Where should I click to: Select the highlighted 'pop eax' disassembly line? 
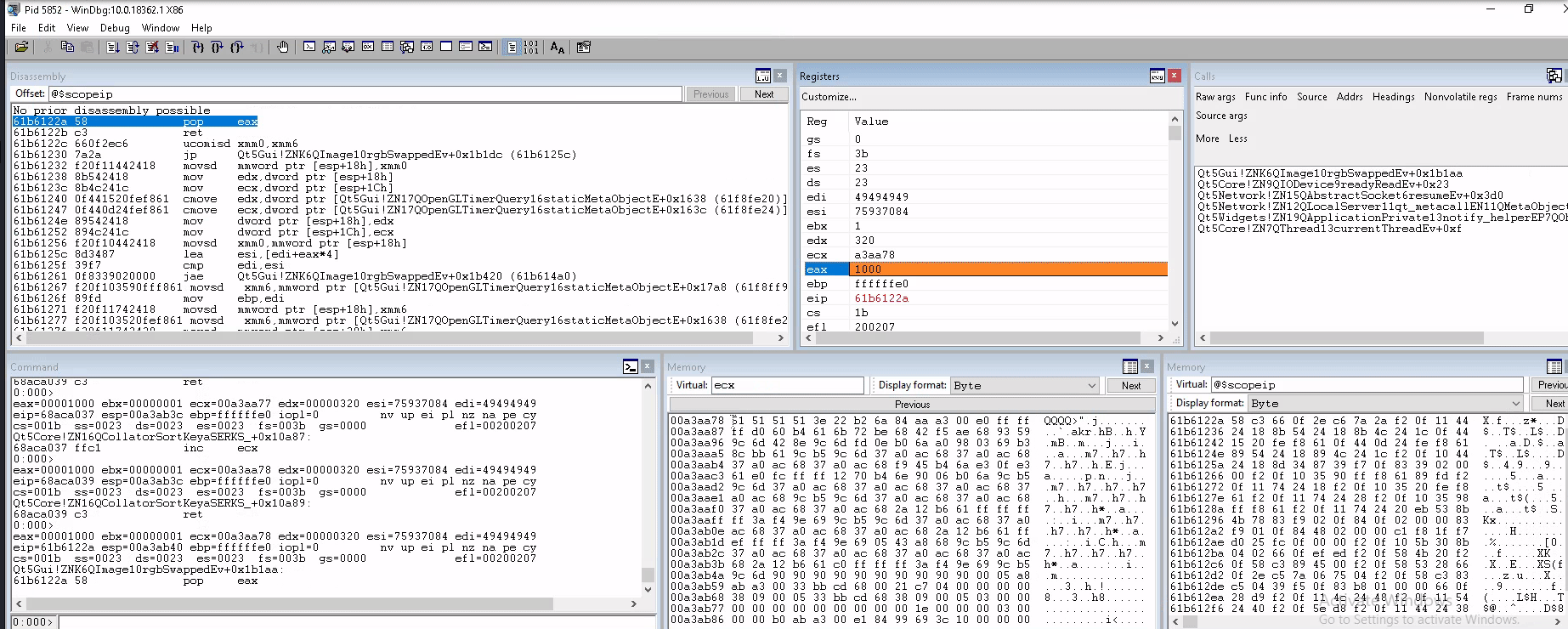click(135, 122)
